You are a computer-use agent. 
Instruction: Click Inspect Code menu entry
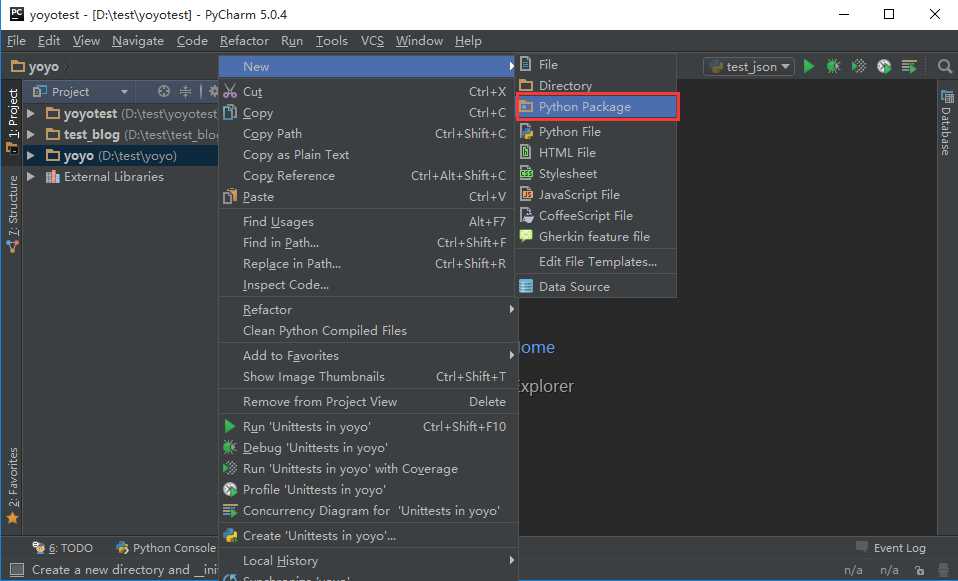click(x=368, y=285)
